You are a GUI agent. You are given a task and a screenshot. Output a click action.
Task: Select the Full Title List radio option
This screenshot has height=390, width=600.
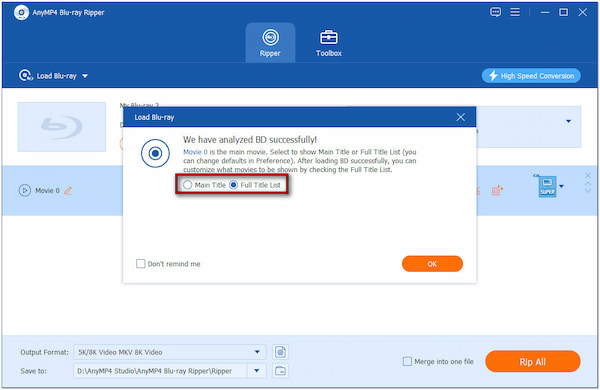233,185
